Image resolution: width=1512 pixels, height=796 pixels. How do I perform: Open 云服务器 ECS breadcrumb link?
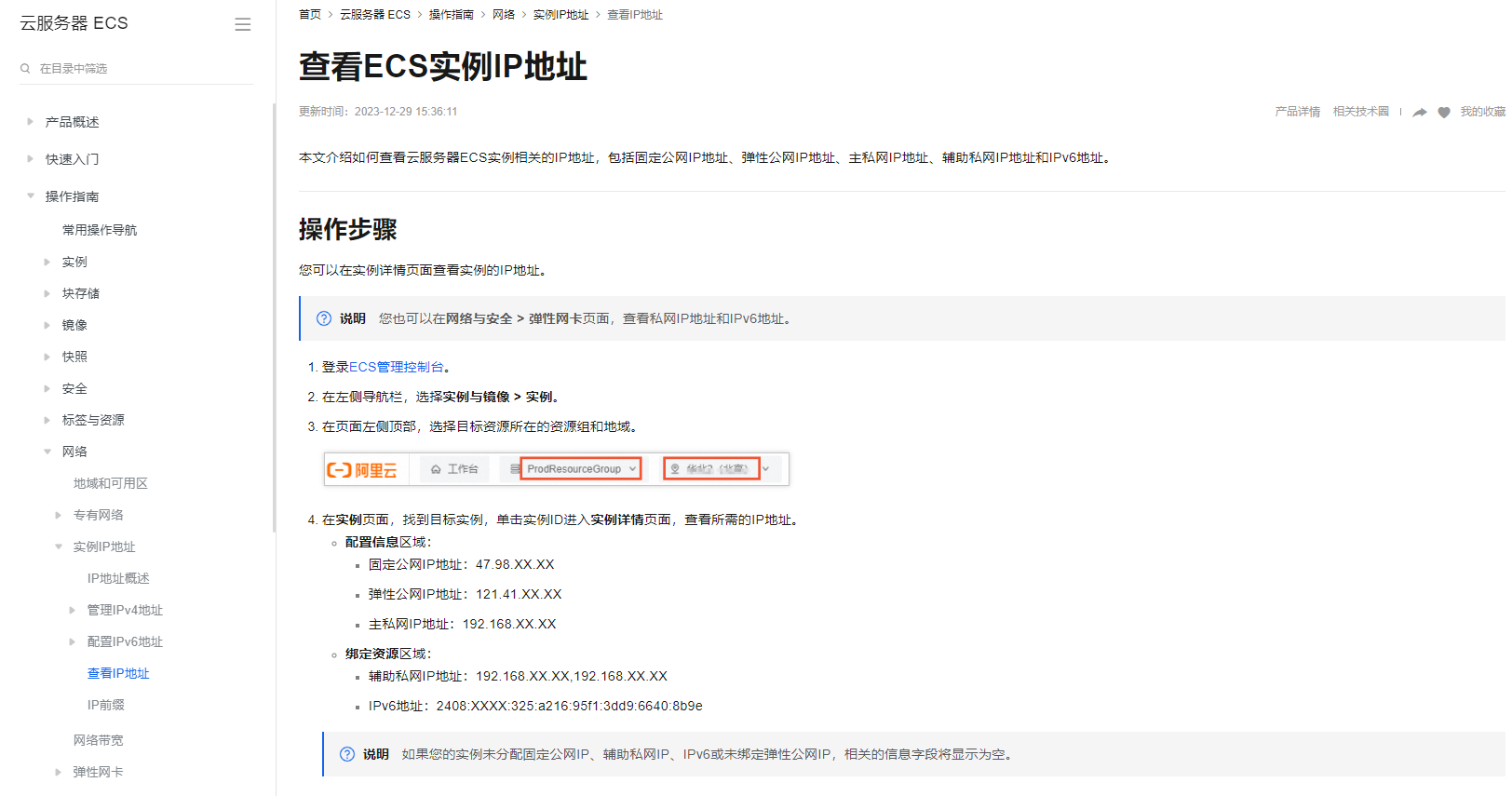[375, 15]
